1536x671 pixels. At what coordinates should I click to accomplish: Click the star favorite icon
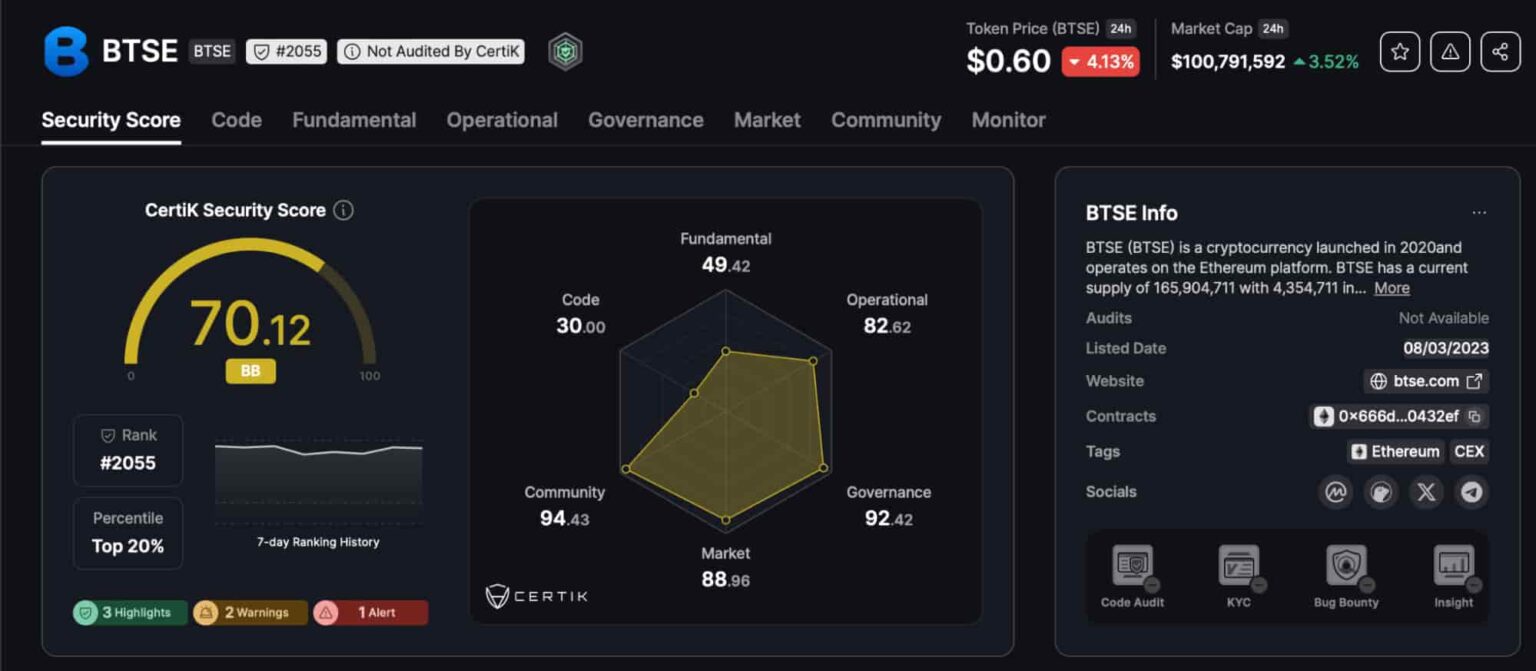click(x=1400, y=52)
